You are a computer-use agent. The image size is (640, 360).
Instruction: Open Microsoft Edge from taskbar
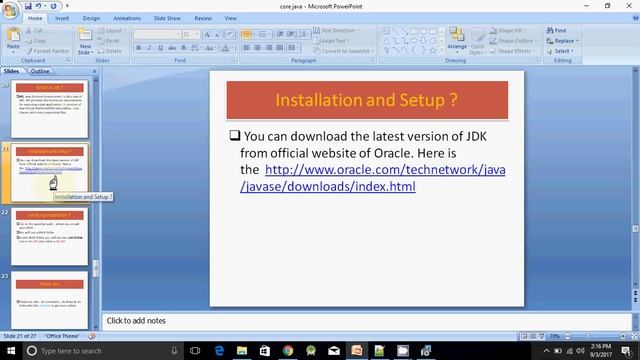[219, 351]
